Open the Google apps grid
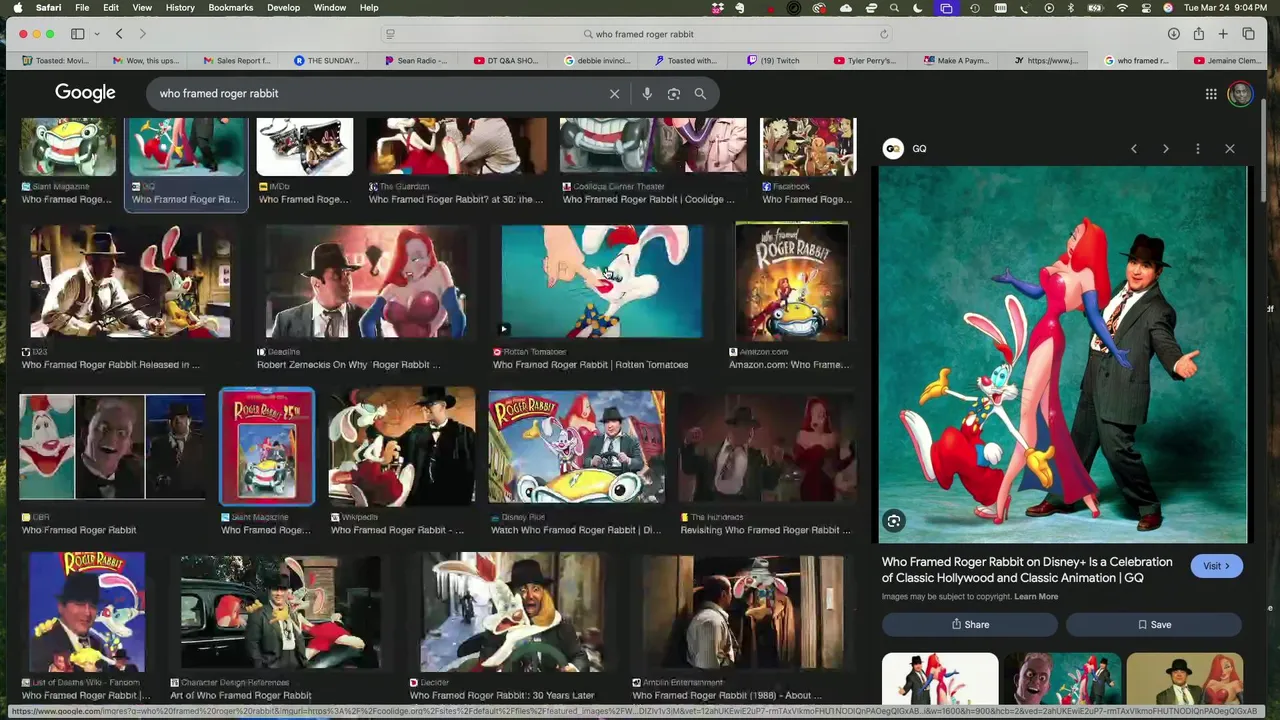 point(1211,94)
